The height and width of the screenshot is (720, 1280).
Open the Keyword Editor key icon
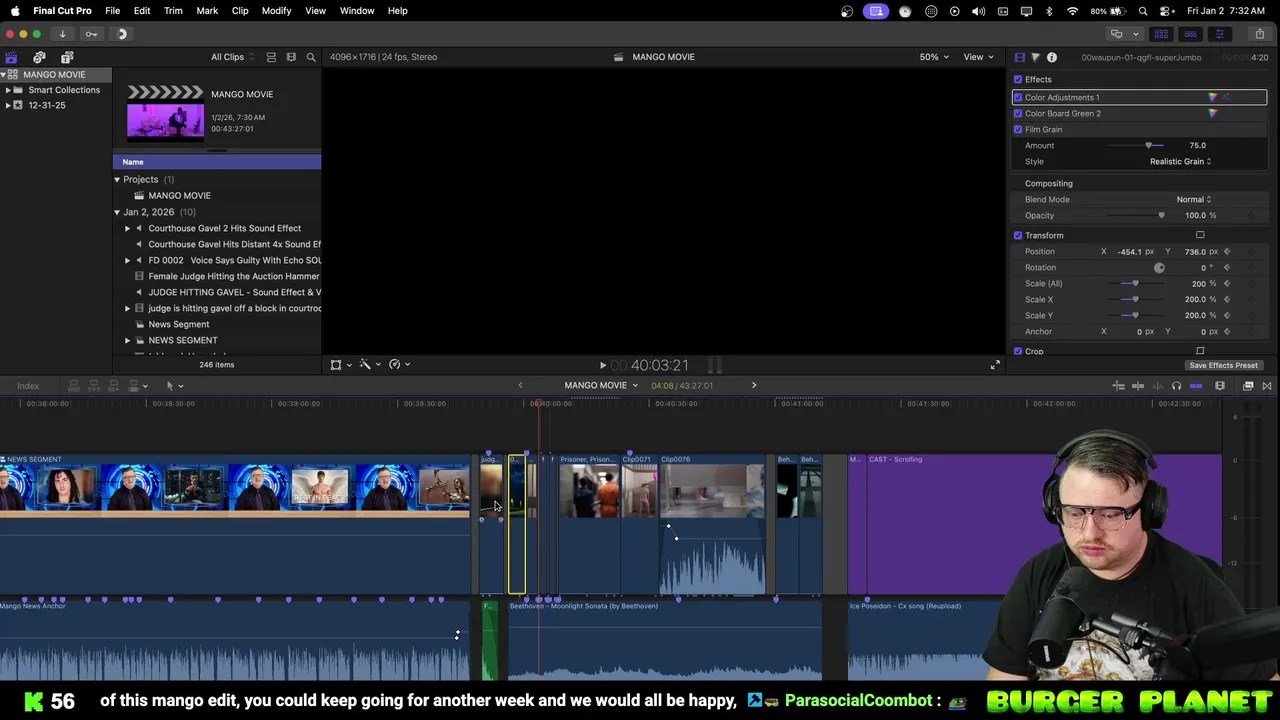click(91, 34)
